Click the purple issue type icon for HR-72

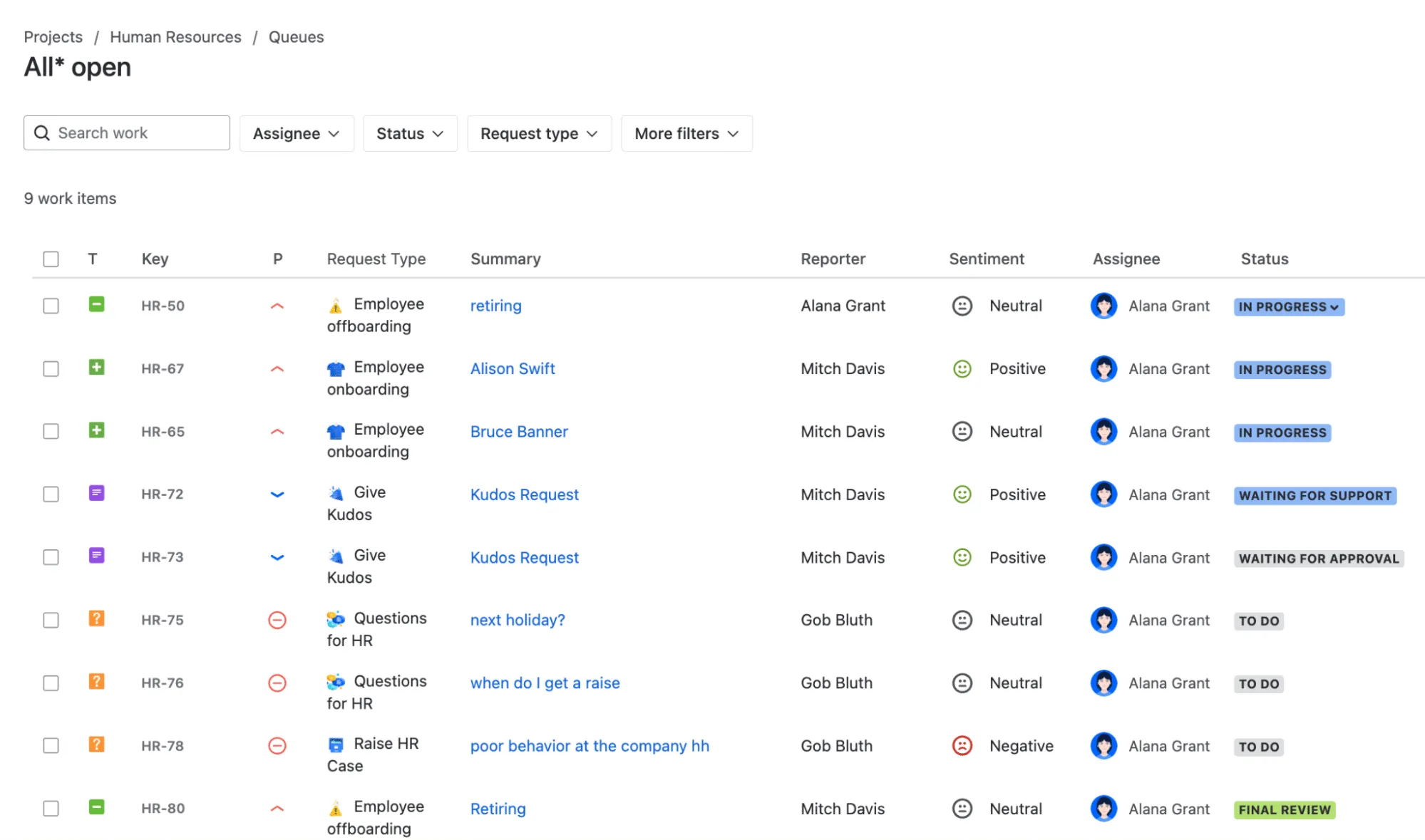[x=96, y=493]
